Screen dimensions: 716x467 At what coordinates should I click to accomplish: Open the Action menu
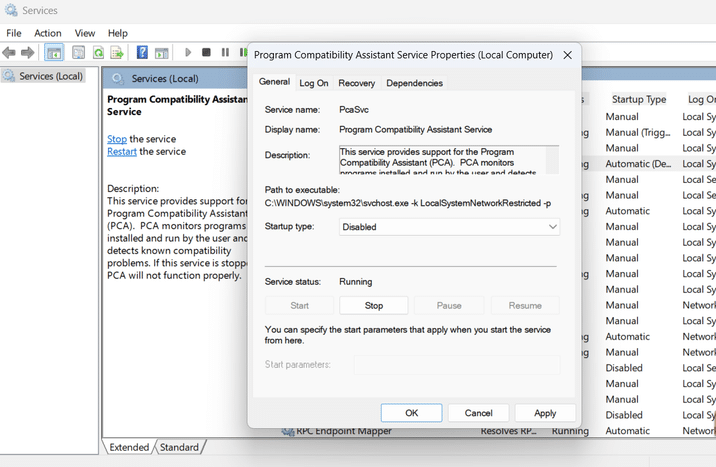pos(47,33)
